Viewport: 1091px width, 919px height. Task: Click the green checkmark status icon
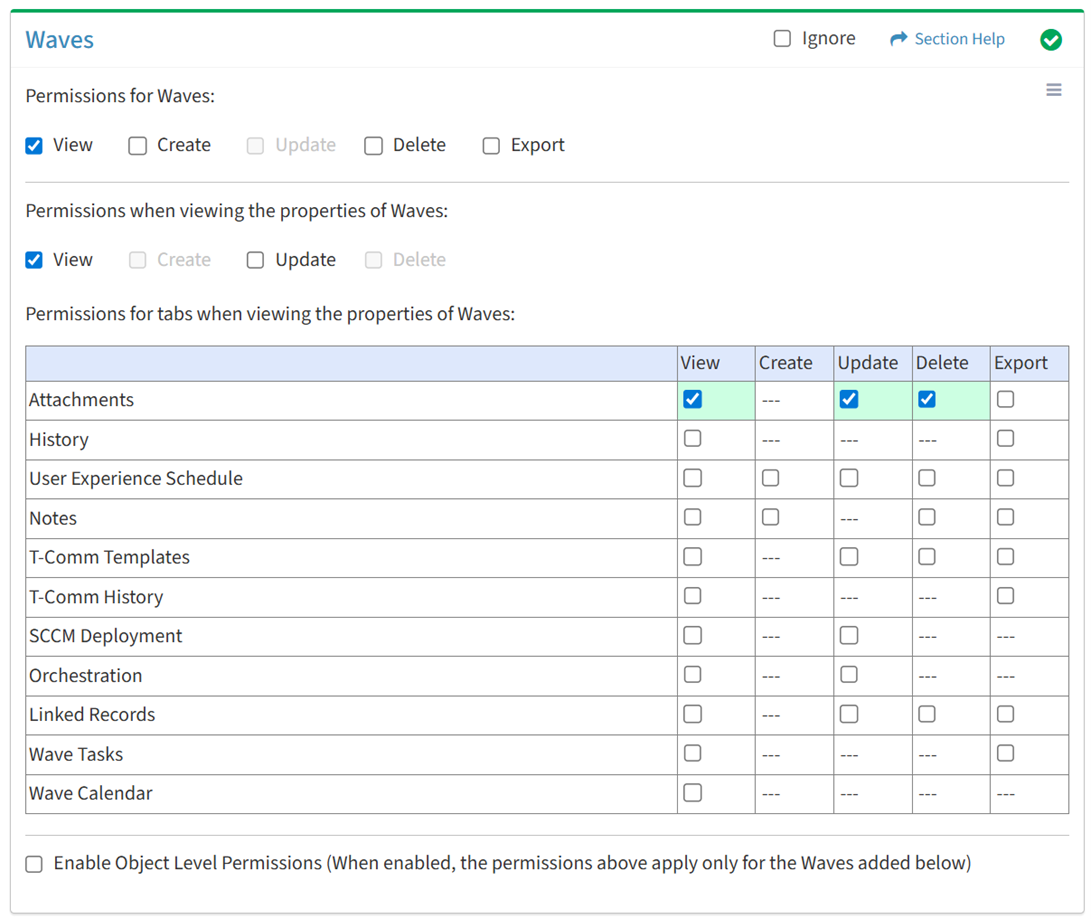click(1050, 39)
